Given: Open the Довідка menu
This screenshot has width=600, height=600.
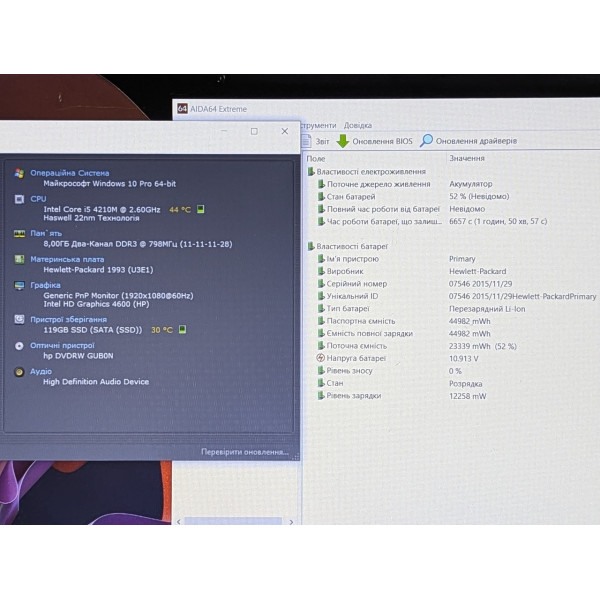Looking at the screenshot, I should tap(357, 126).
